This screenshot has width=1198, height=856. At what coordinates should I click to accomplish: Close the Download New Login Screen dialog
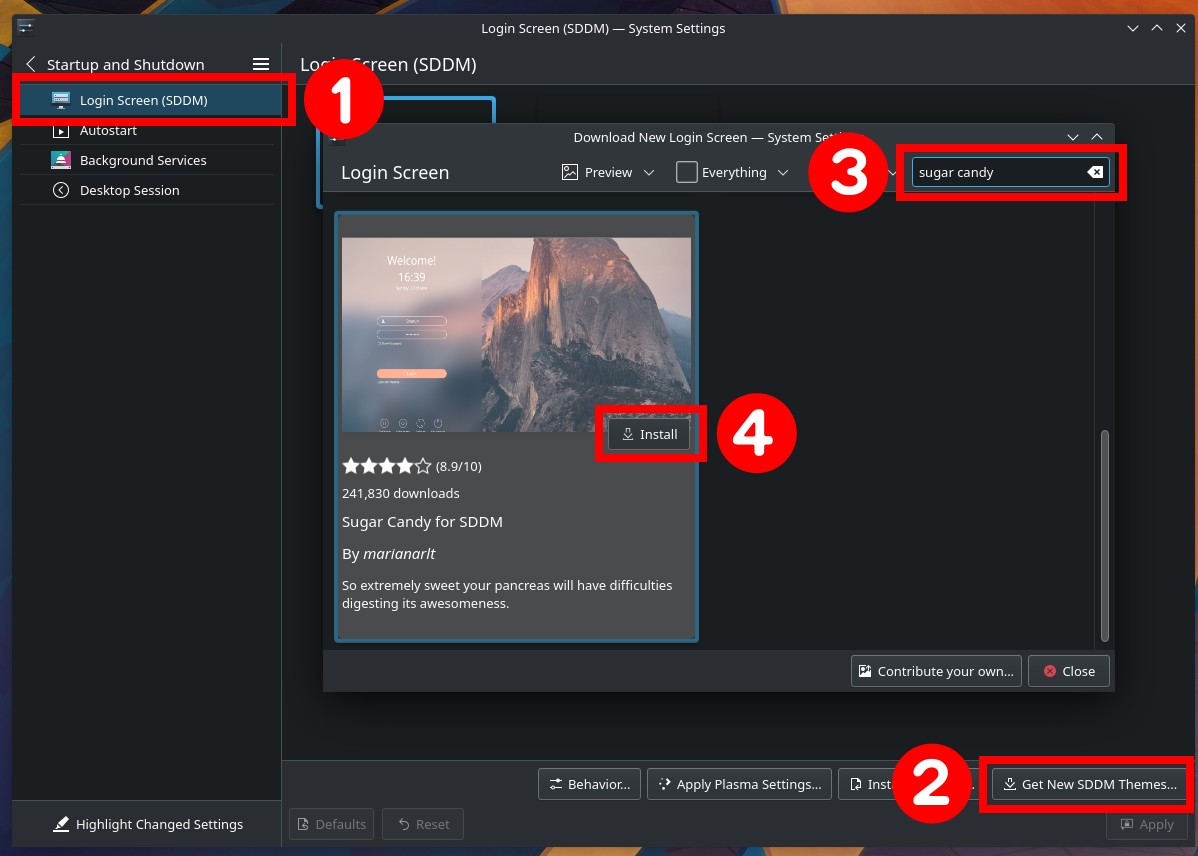(1068, 671)
